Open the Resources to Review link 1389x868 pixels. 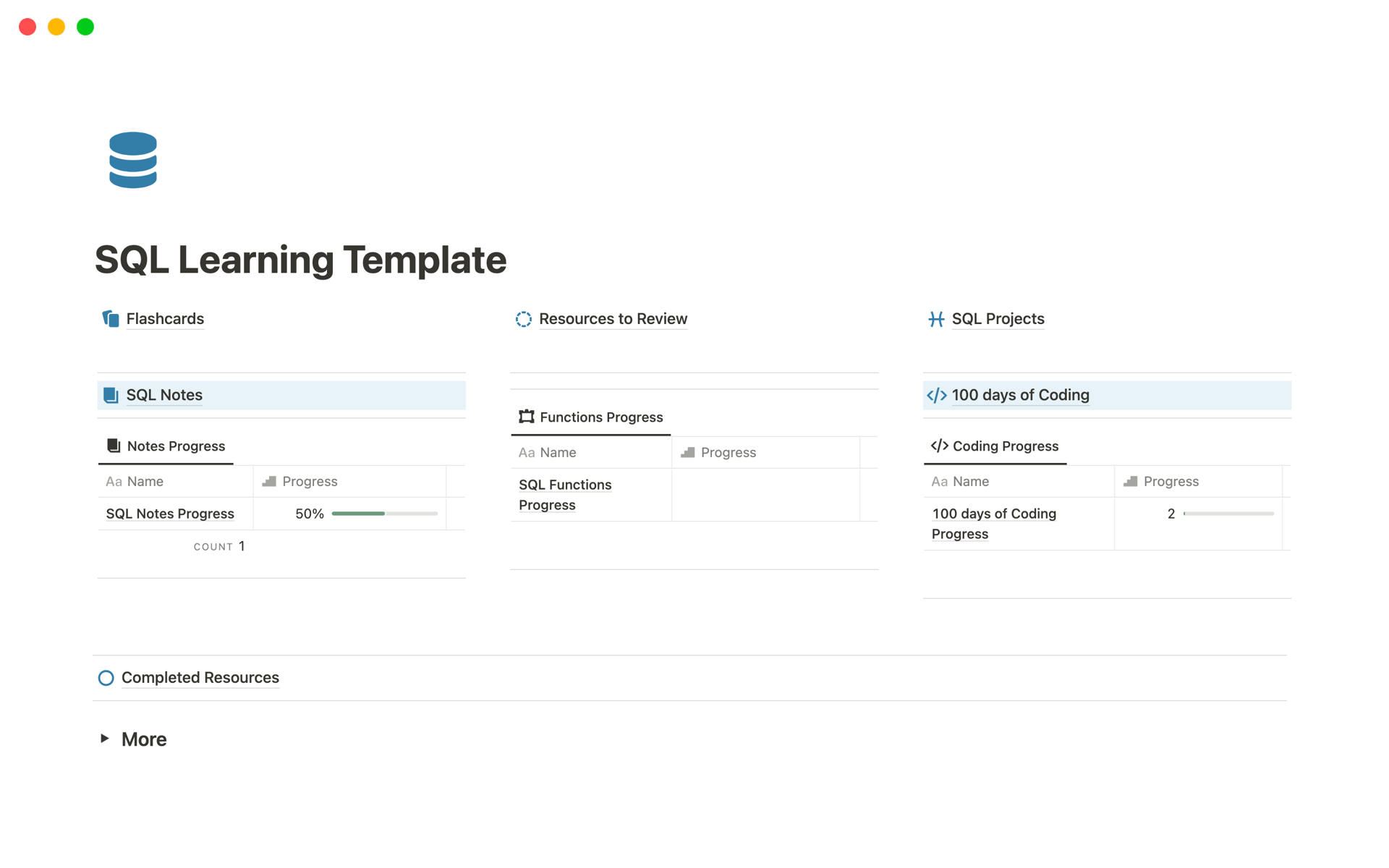613,319
